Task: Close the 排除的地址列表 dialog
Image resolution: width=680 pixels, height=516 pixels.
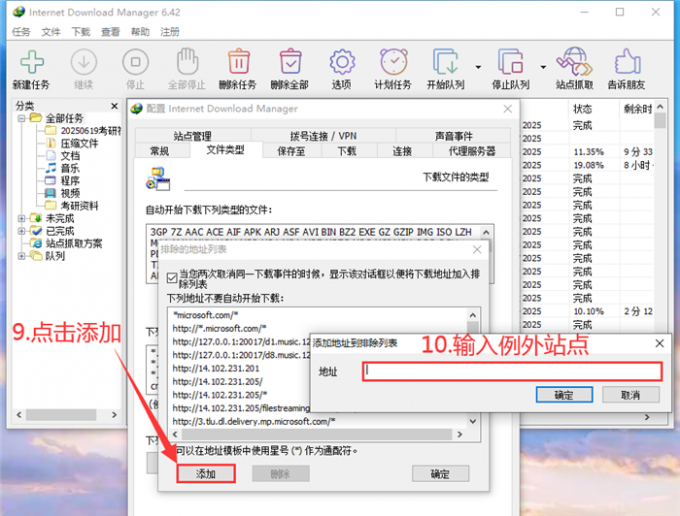Action: [477, 249]
